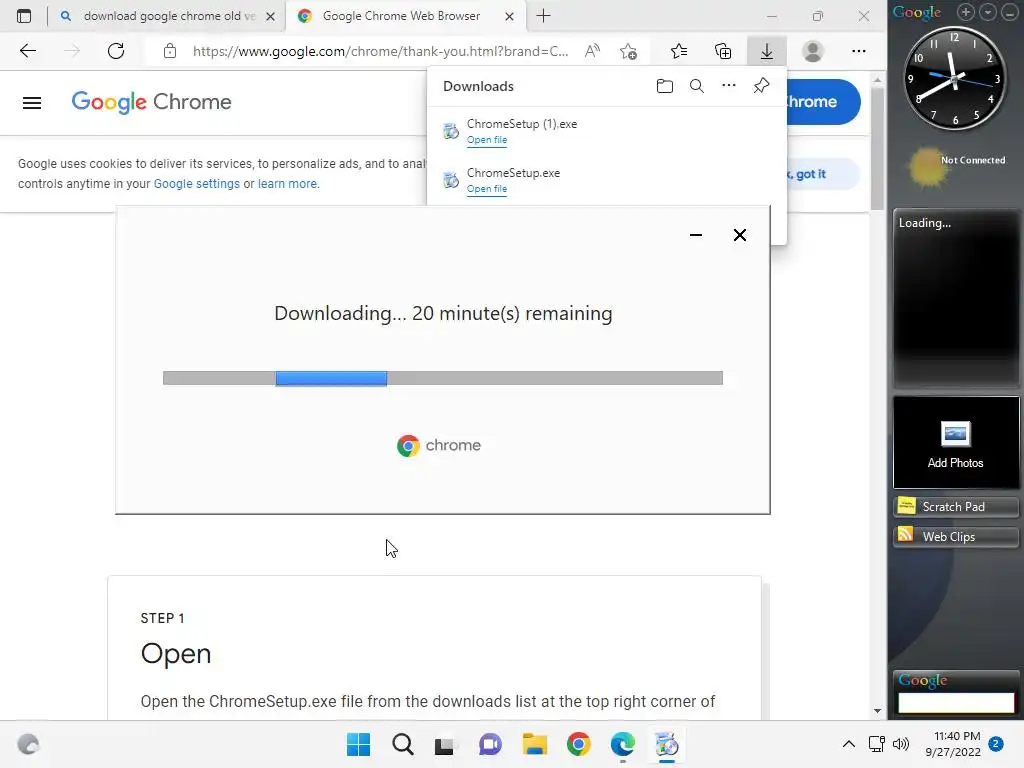Image resolution: width=1024 pixels, height=768 pixels.
Task: Open the volume tray icon
Action: (901, 744)
